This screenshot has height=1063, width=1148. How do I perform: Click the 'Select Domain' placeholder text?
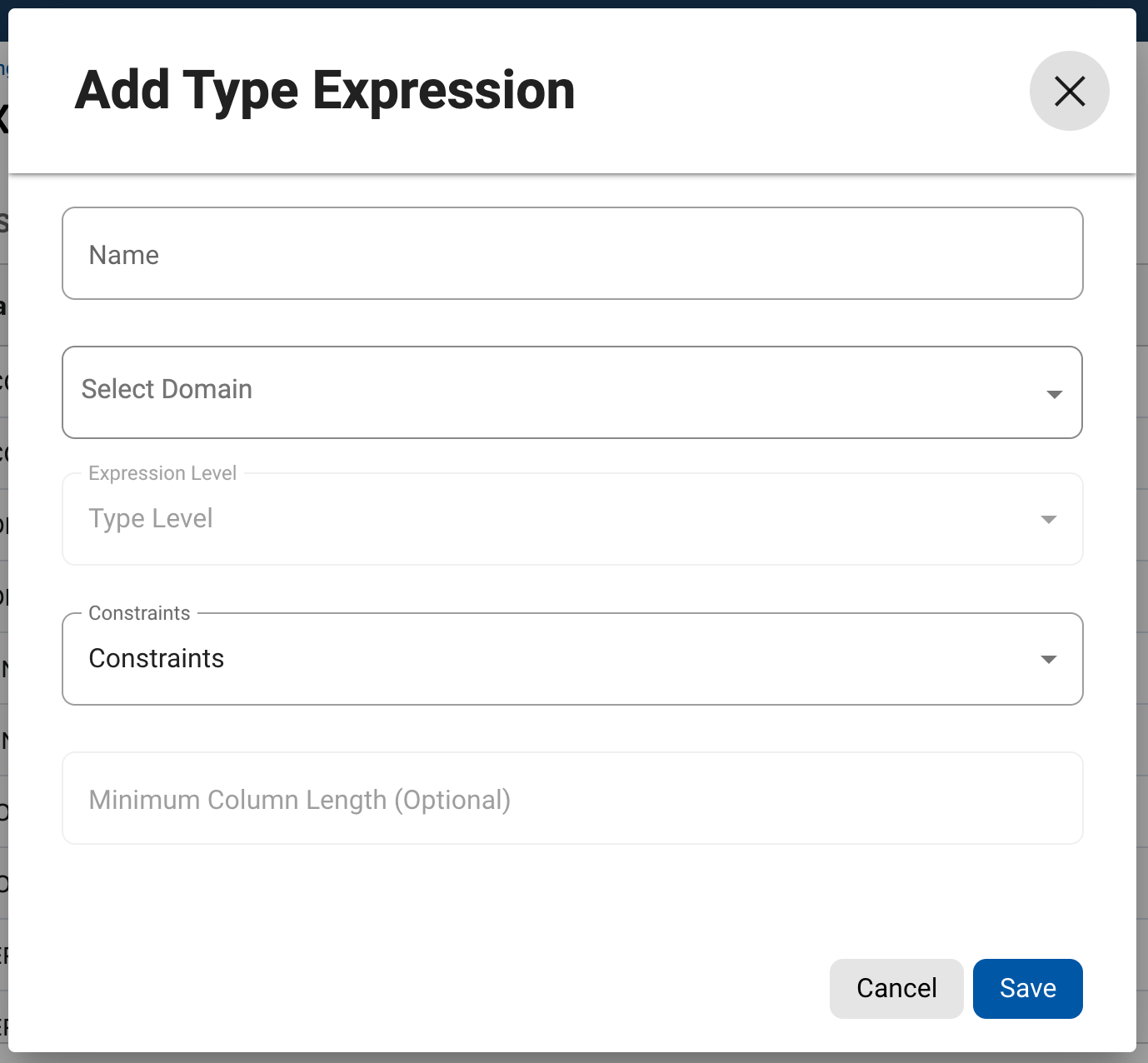167,389
